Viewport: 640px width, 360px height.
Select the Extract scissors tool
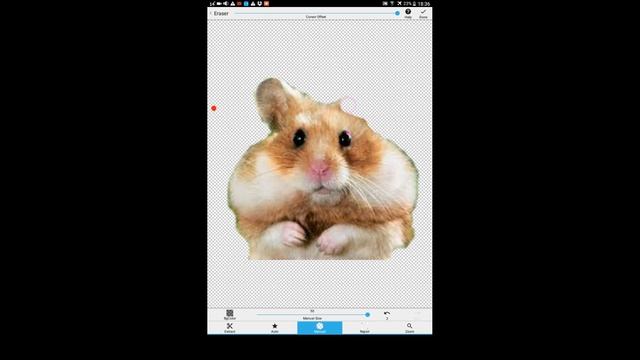pyautogui.click(x=230, y=328)
